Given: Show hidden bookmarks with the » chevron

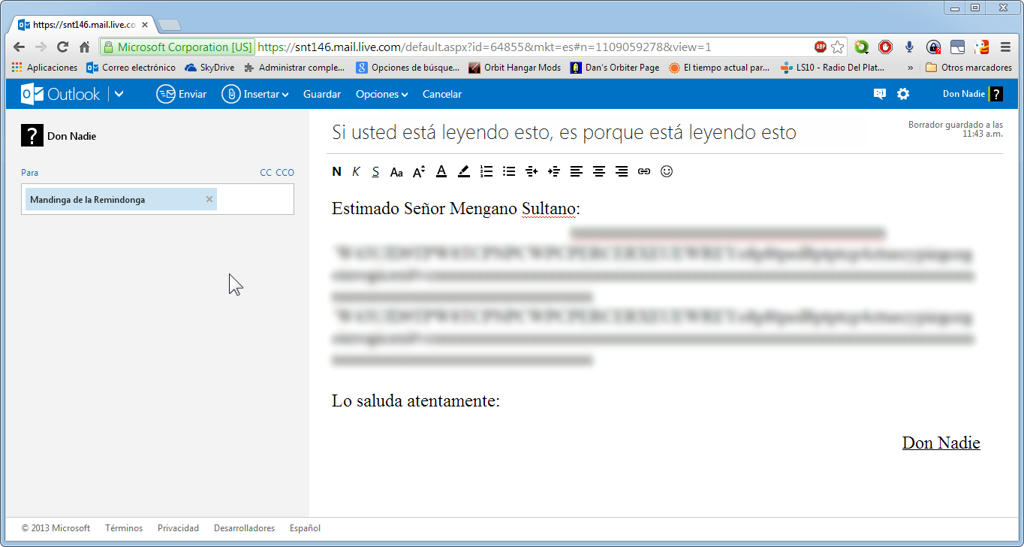Looking at the screenshot, I should (x=910, y=67).
